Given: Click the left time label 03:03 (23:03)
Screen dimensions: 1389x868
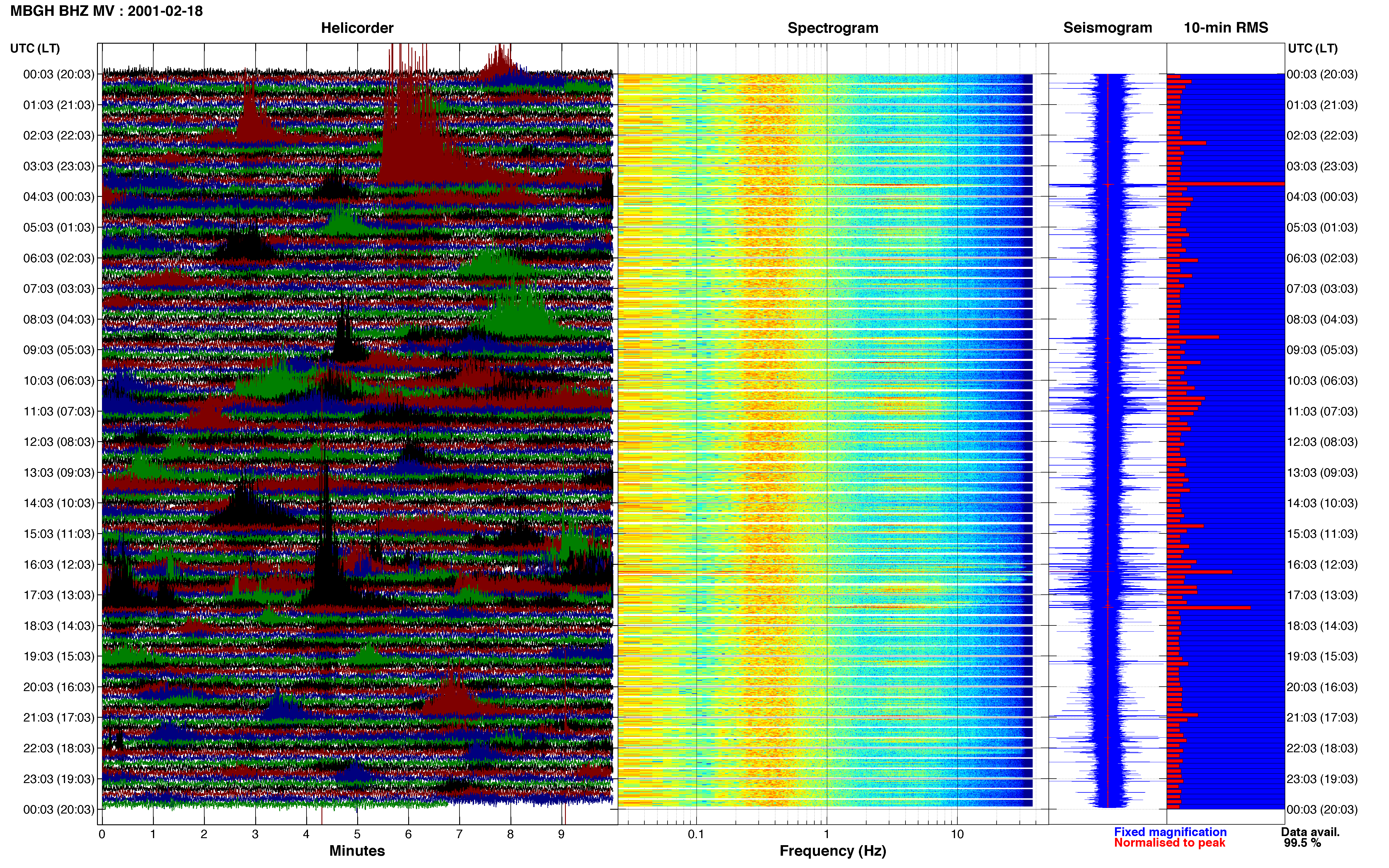Looking at the screenshot, I should coord(59,166).
